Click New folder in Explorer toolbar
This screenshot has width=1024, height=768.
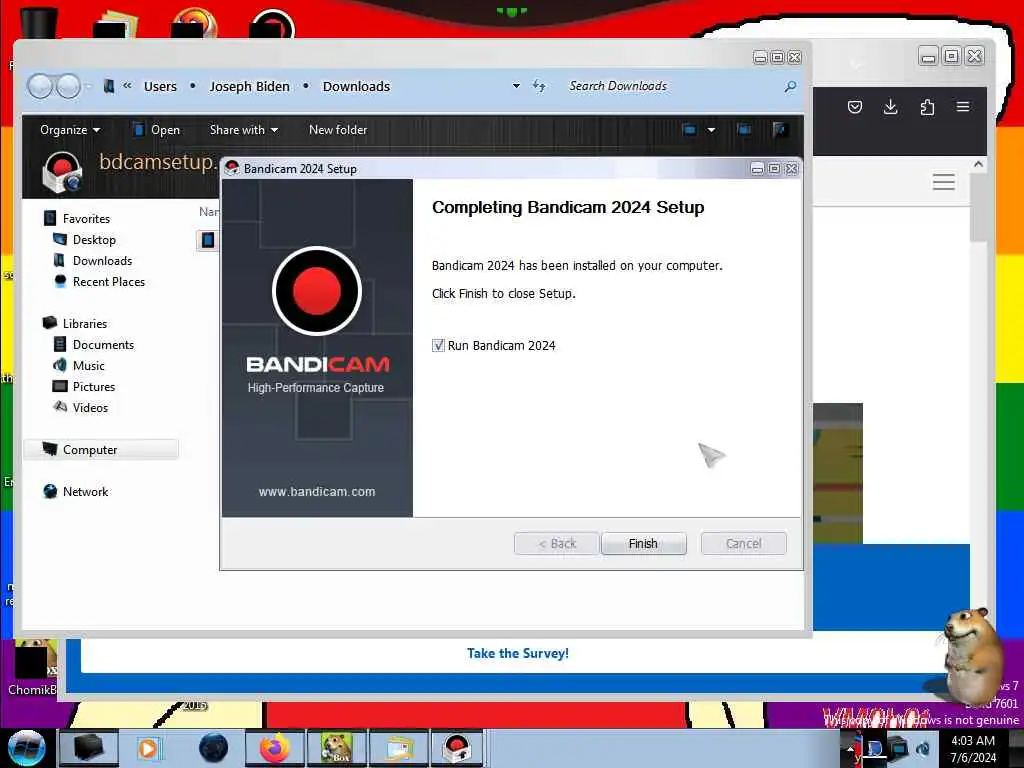pos(338,130)
